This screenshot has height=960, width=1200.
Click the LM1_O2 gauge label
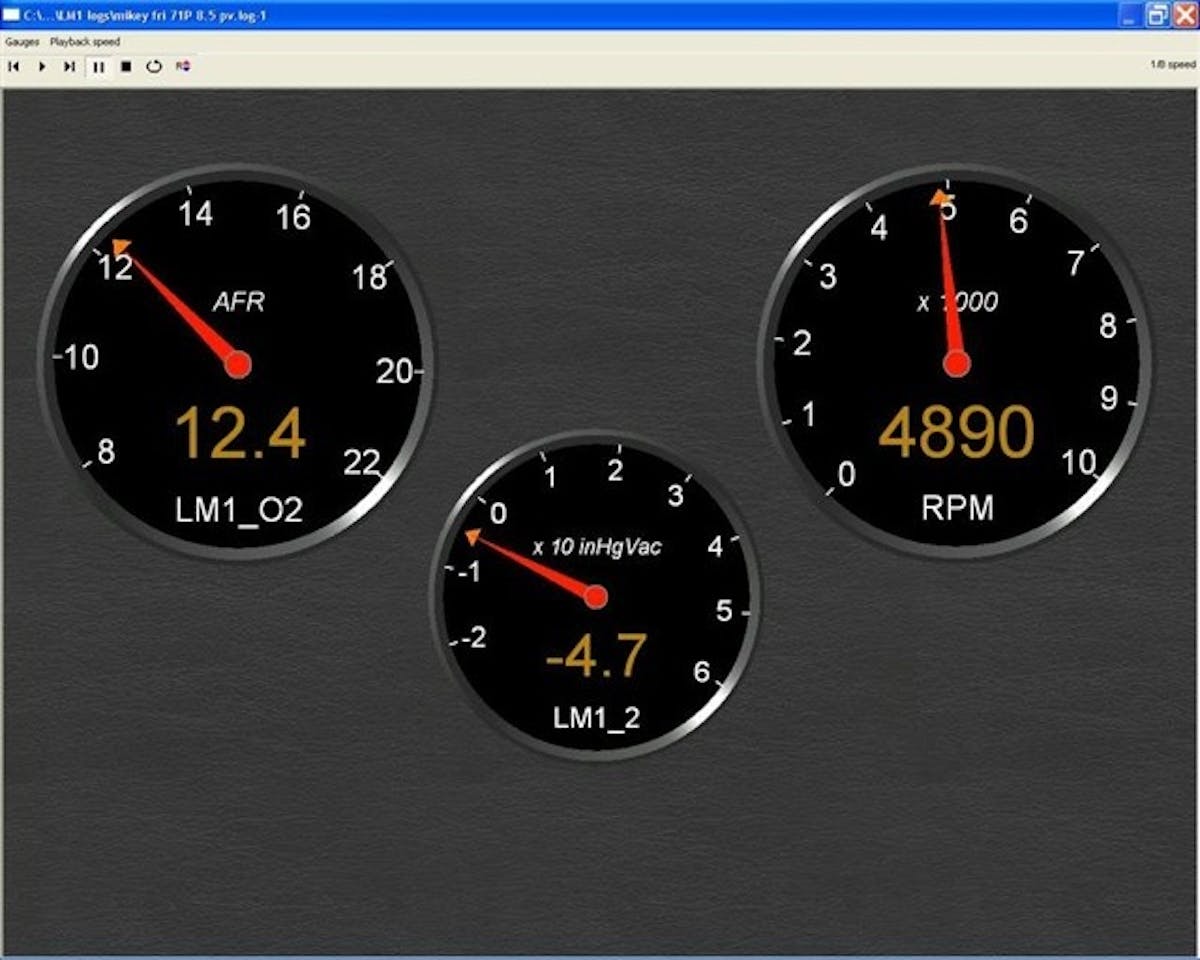click(x=239, y=510)
